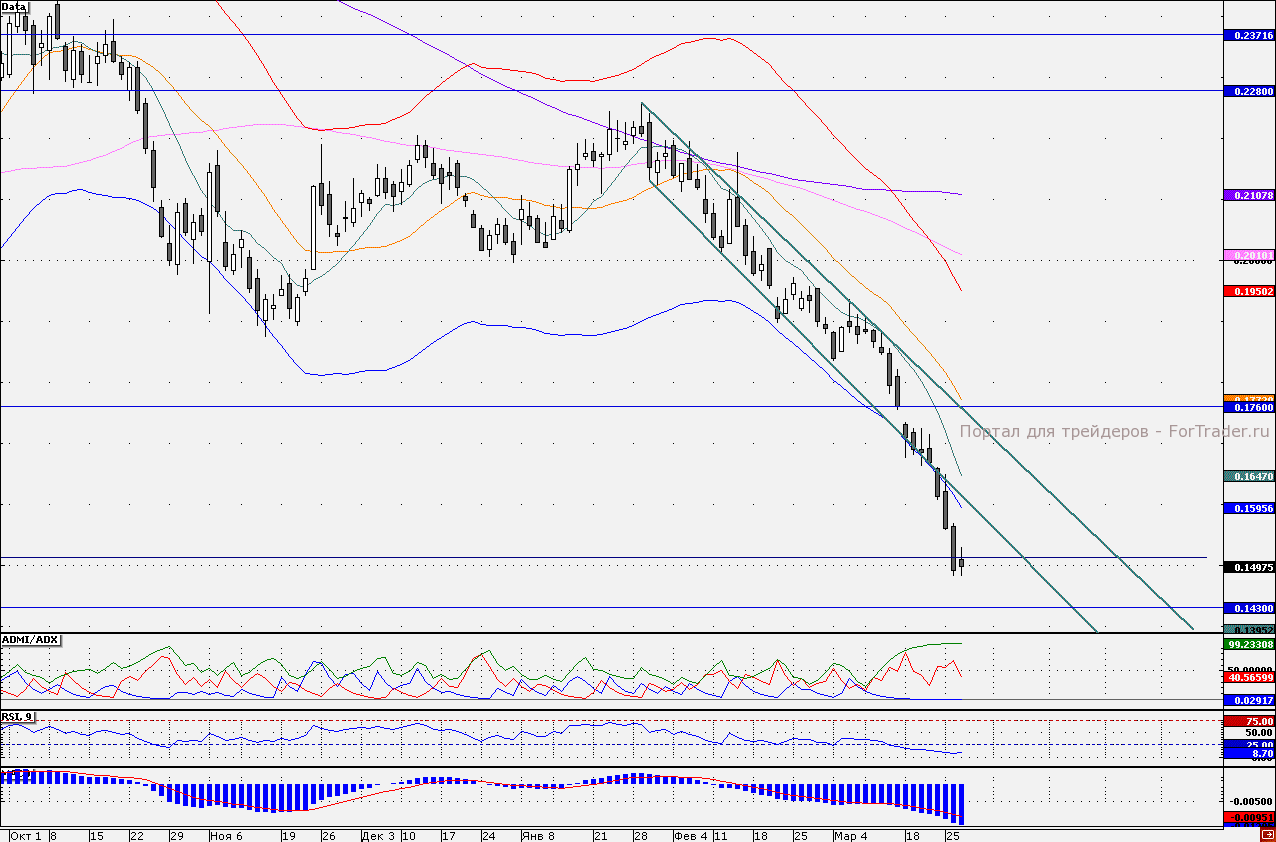Click the ForTrader.ru watermark text
Viewport: 1276px width, 842px height.
pos(1114,431)
